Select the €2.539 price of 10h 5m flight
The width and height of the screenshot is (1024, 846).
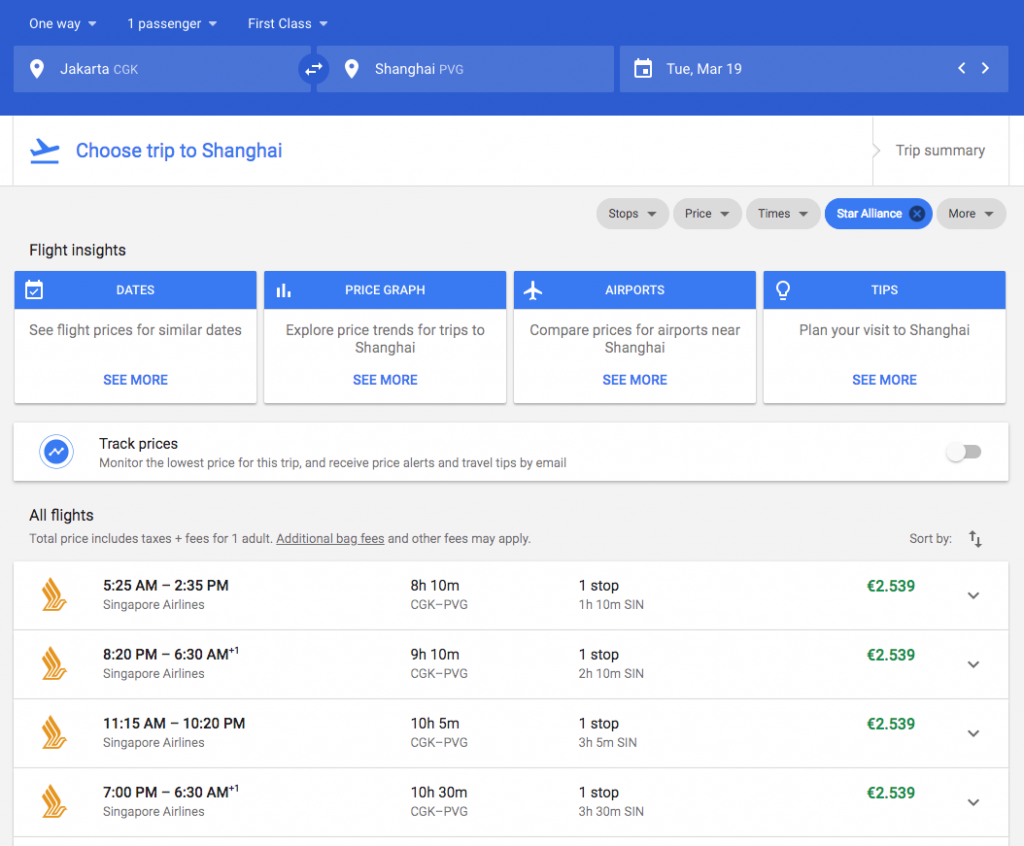[x=891, y=724]
